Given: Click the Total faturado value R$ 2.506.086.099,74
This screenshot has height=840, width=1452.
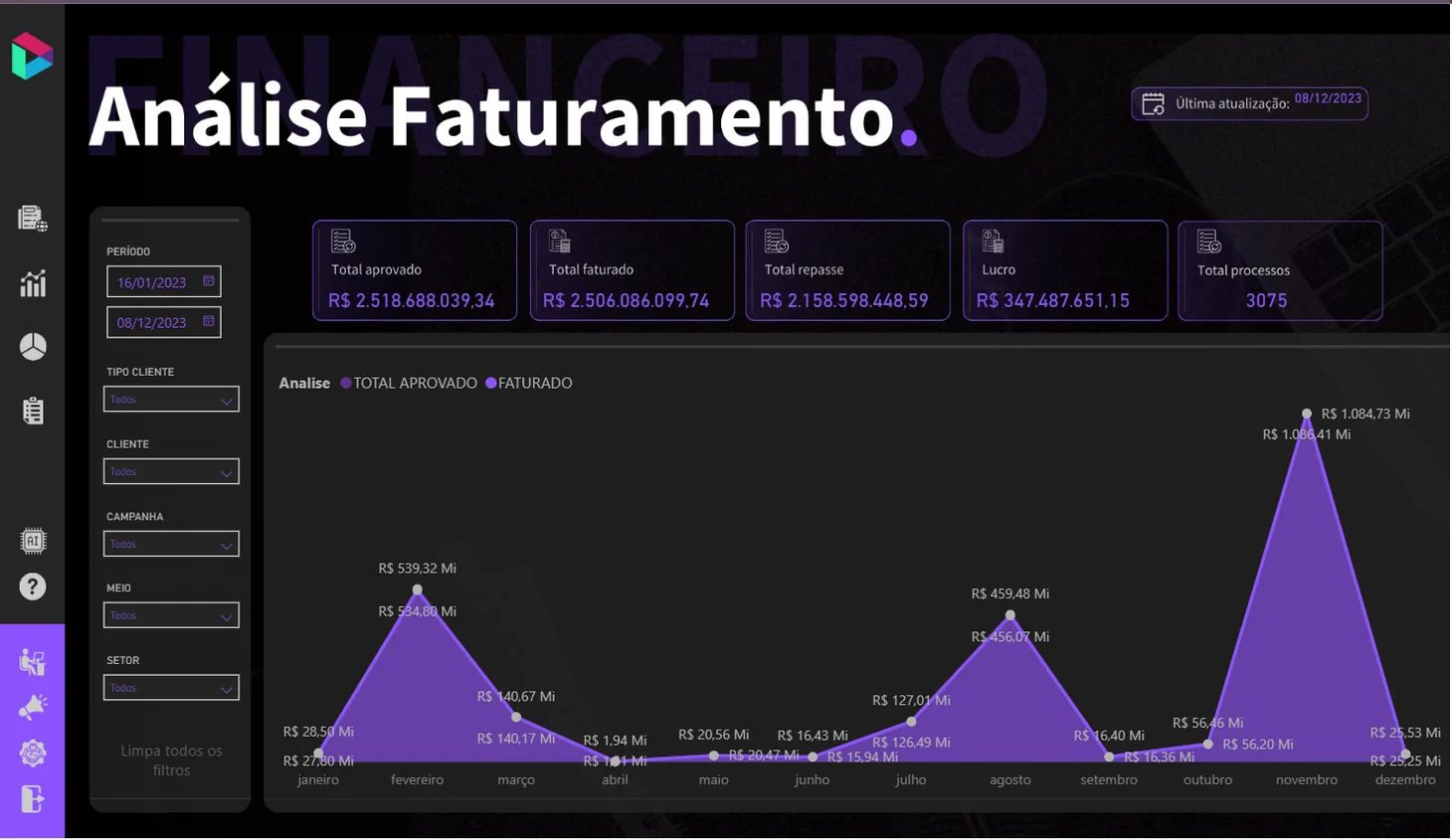Looking at the screenshot, I should pos(627,300).
